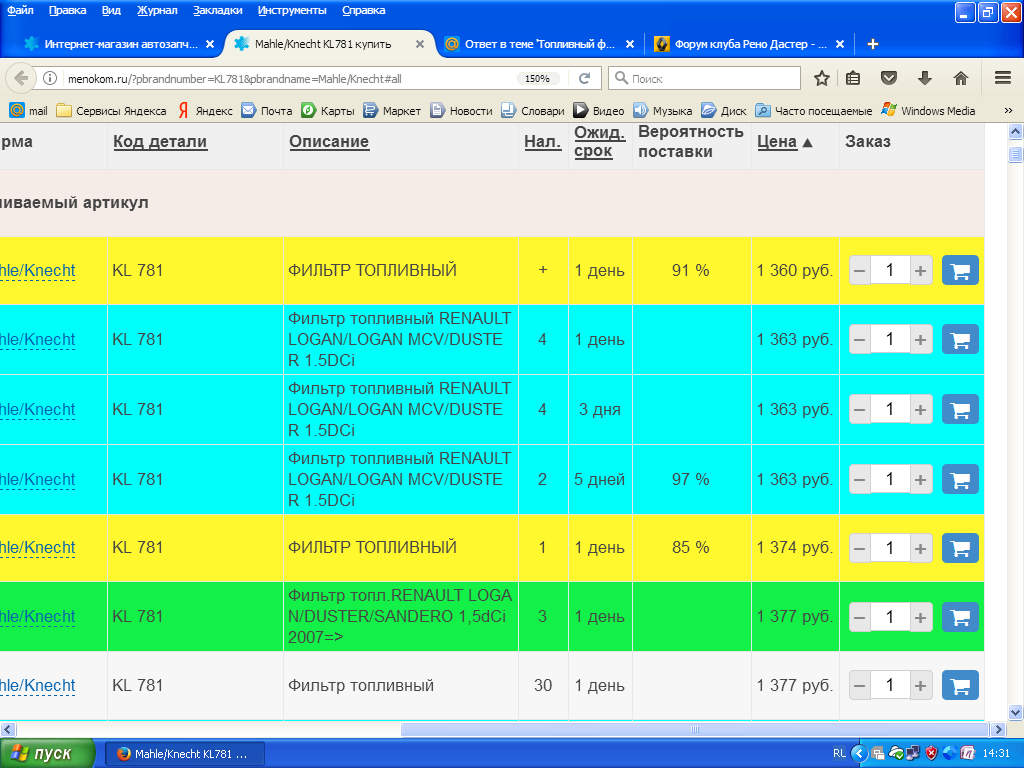
Task: Open the Карты bookmark
Action: click(327, 110)
